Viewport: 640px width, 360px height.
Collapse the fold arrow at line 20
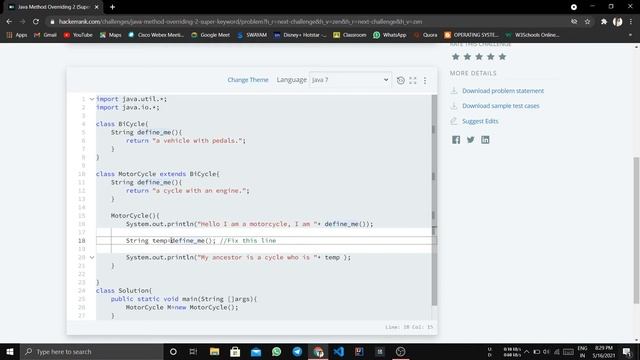click(x=92, y=257)
